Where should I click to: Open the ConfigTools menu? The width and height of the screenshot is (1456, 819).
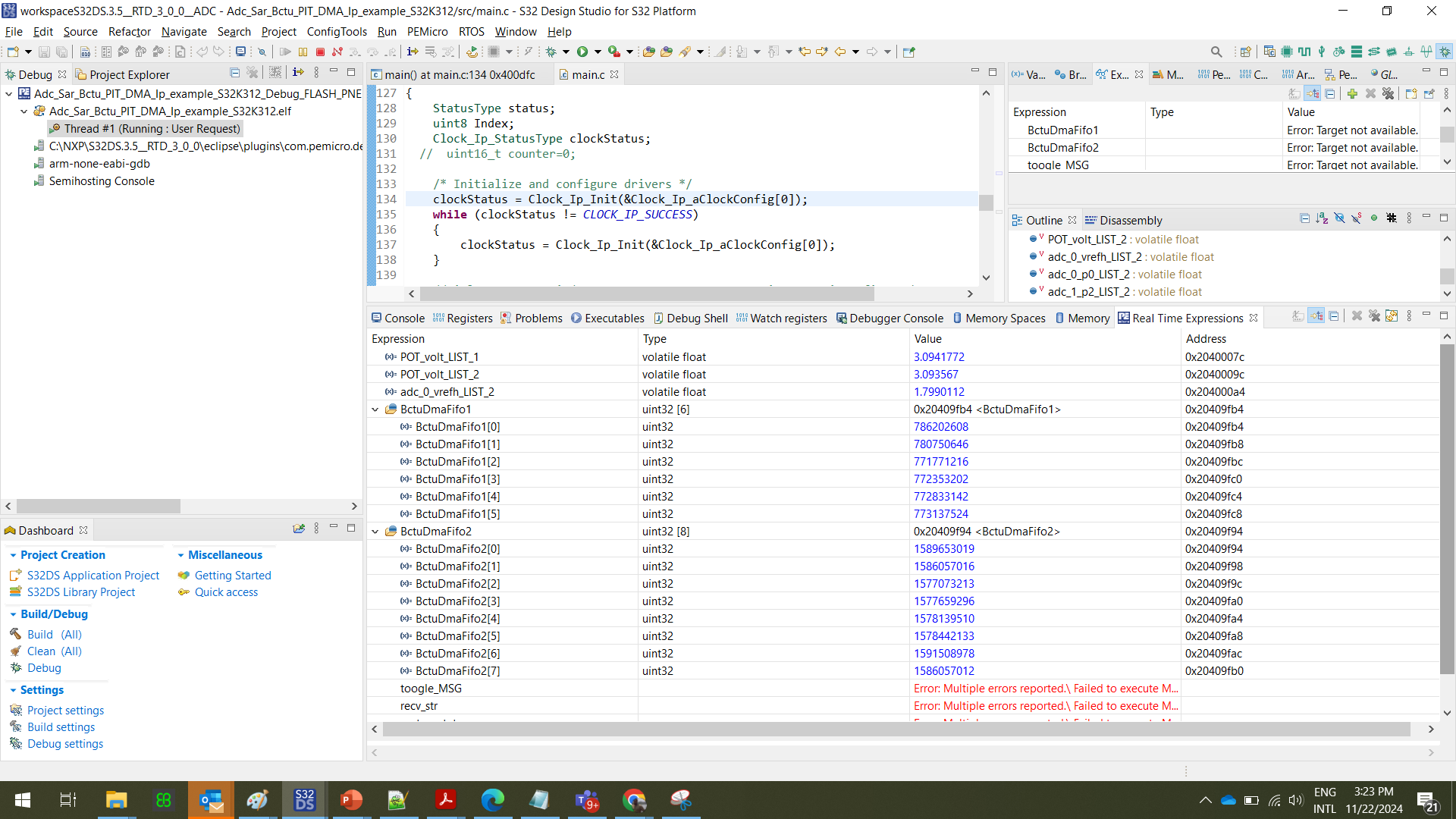point(336,31)
